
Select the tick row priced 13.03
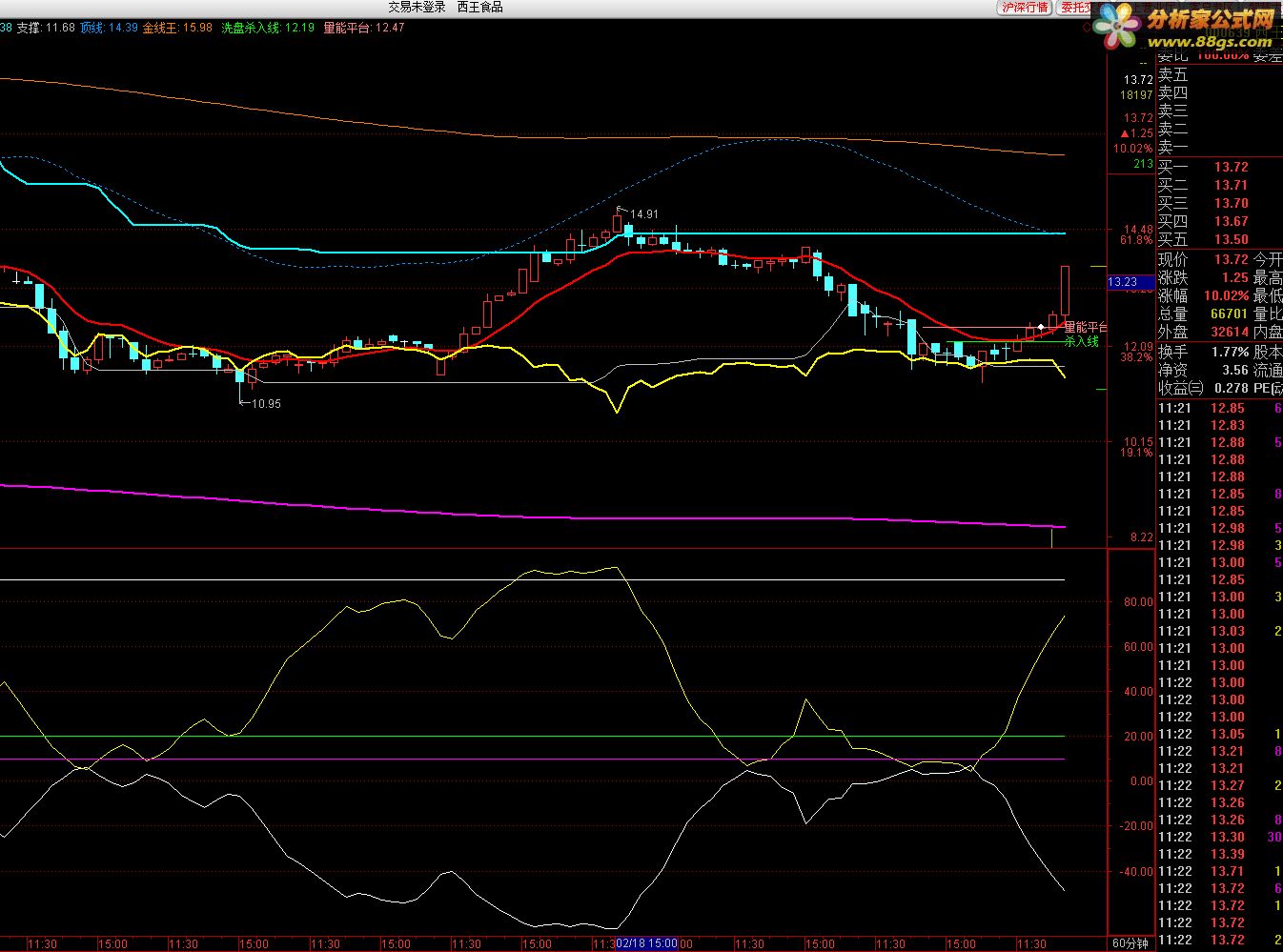pyautogui.click(x=1219, y=631)
